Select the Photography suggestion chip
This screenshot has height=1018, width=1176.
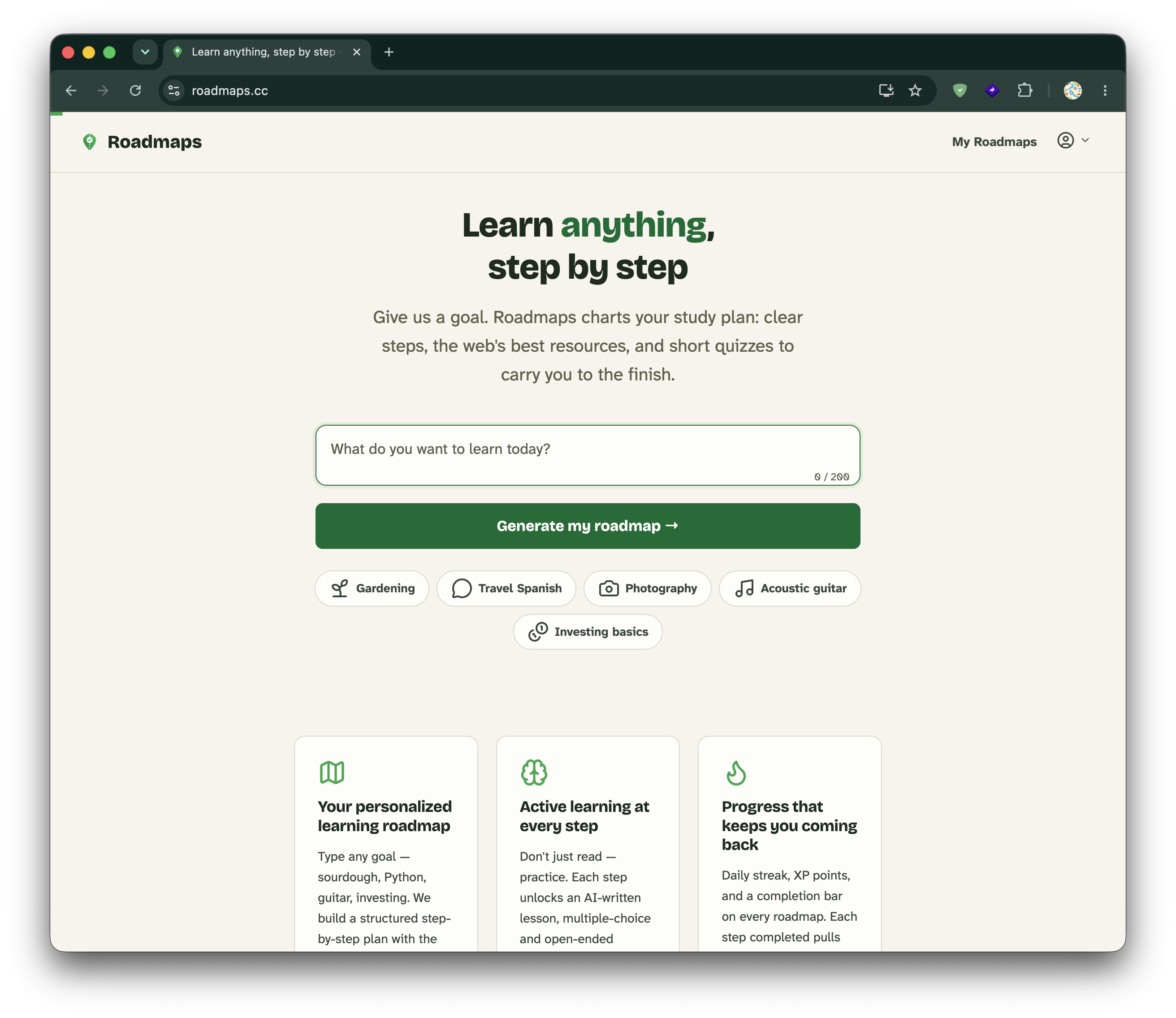pyautogui.click(x=647, y=588)
